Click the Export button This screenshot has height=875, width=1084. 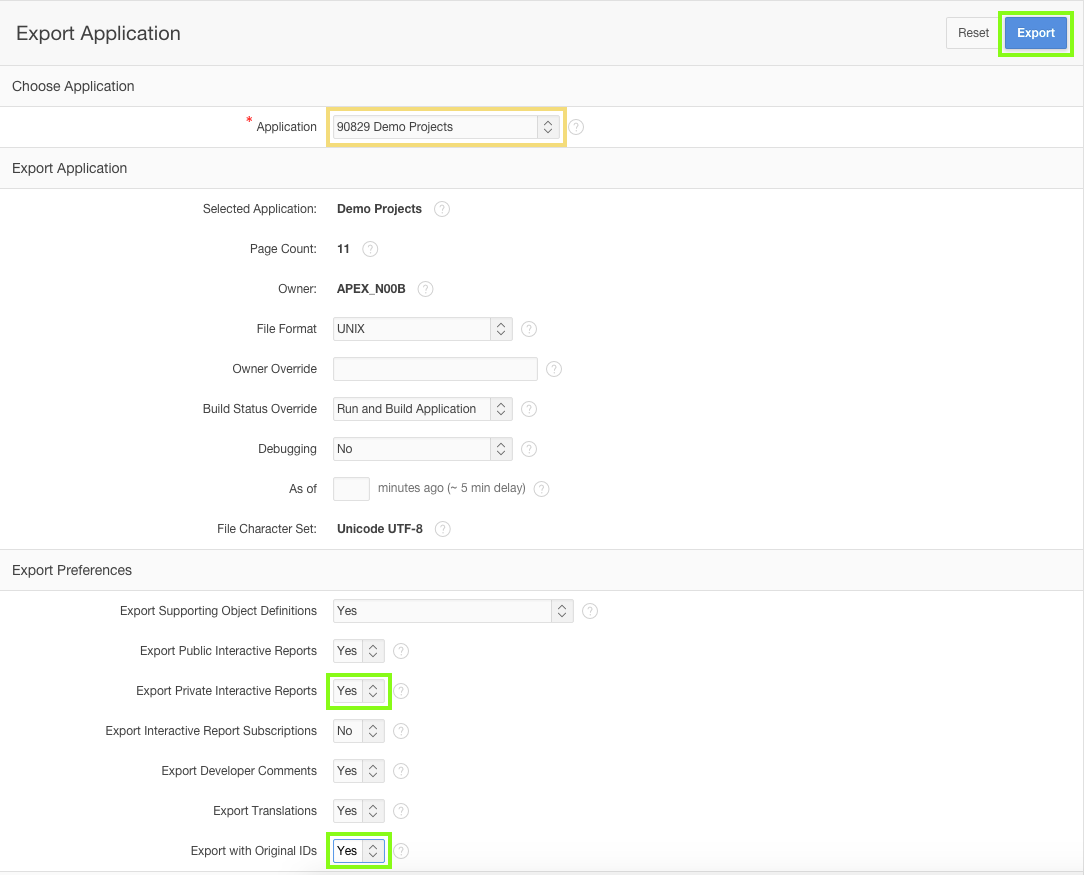click(1035, 33)
